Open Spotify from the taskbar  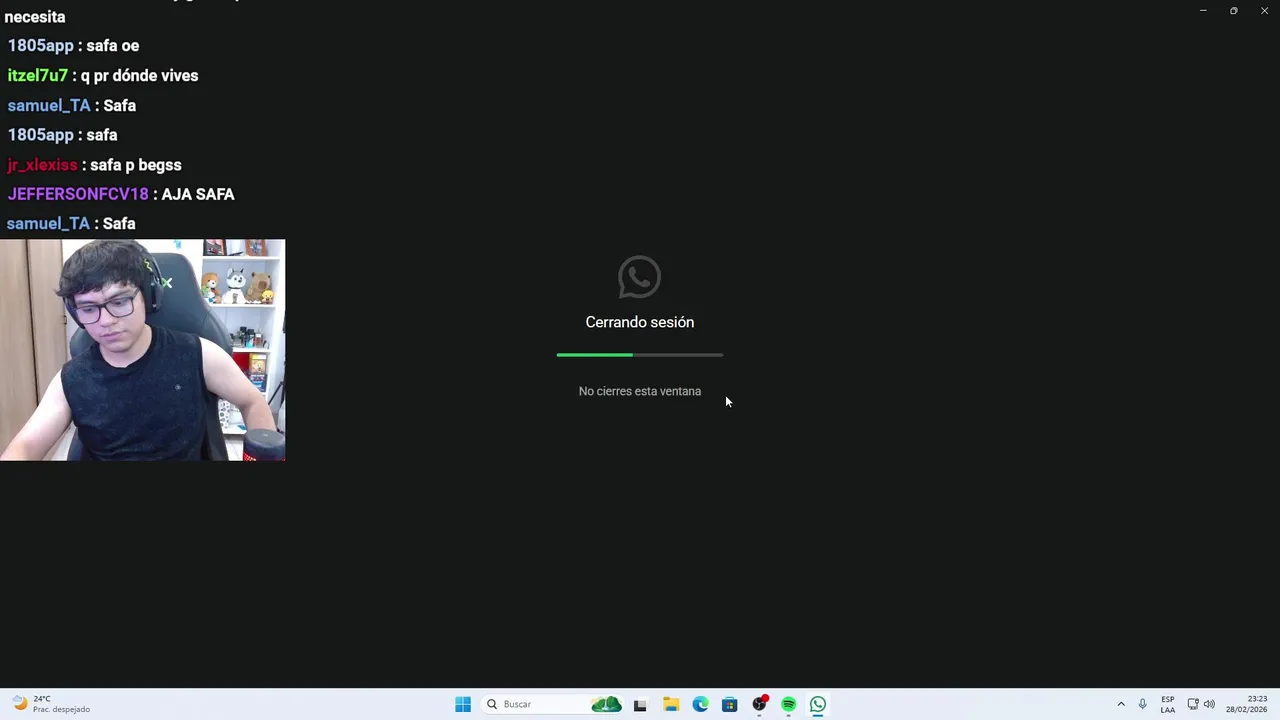[x=788, y=704]
